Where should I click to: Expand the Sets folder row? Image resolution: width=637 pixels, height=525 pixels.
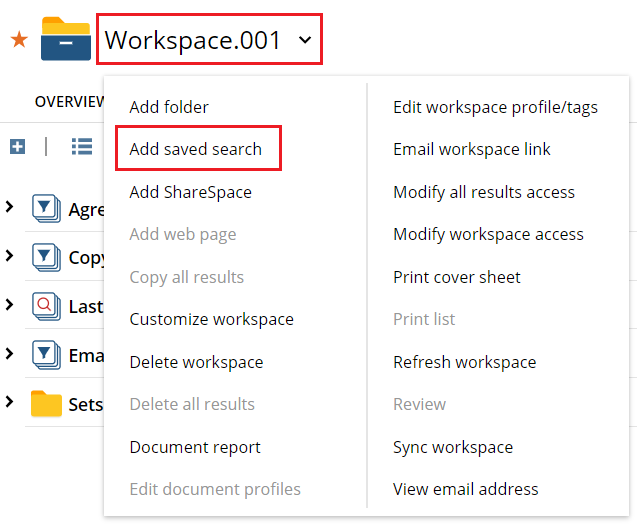[9, 402]
